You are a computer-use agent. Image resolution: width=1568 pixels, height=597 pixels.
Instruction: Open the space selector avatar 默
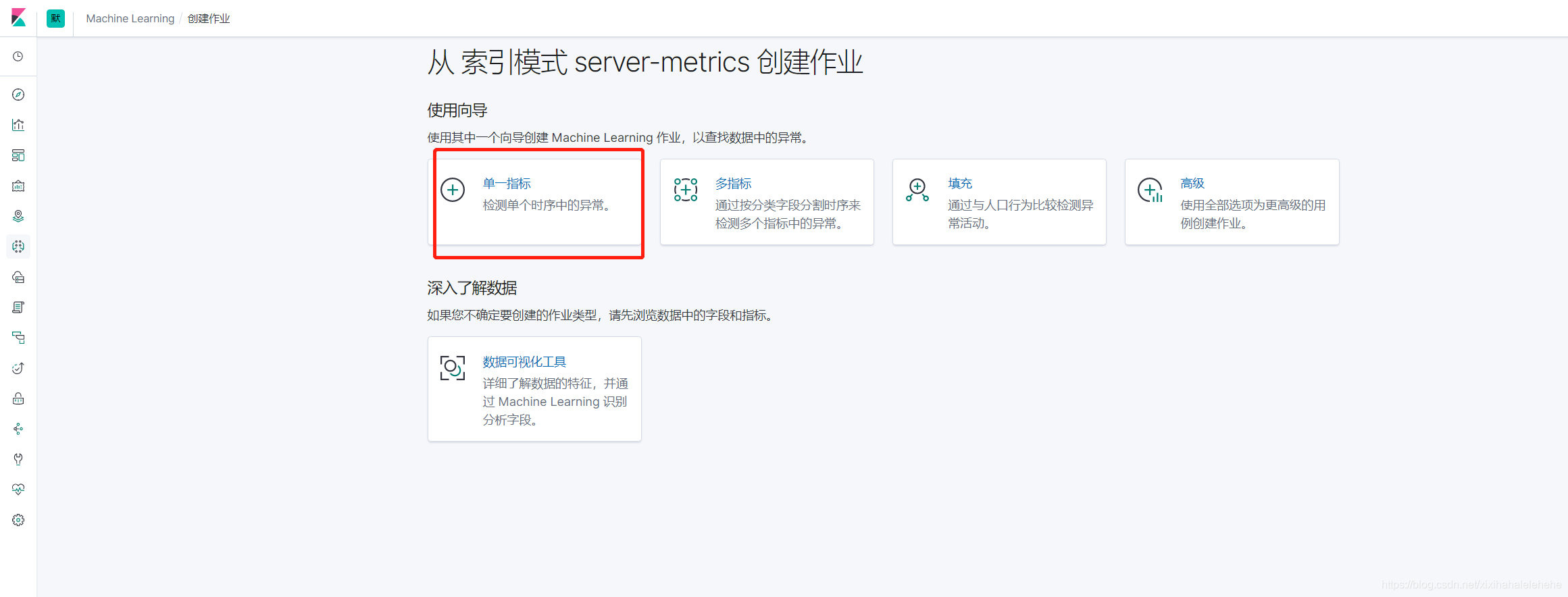point(55,18)
